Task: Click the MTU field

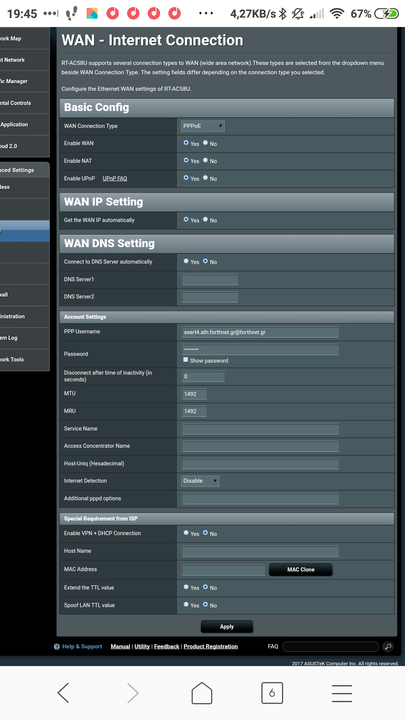Action: pyautogui.click(x=194, y=394)
